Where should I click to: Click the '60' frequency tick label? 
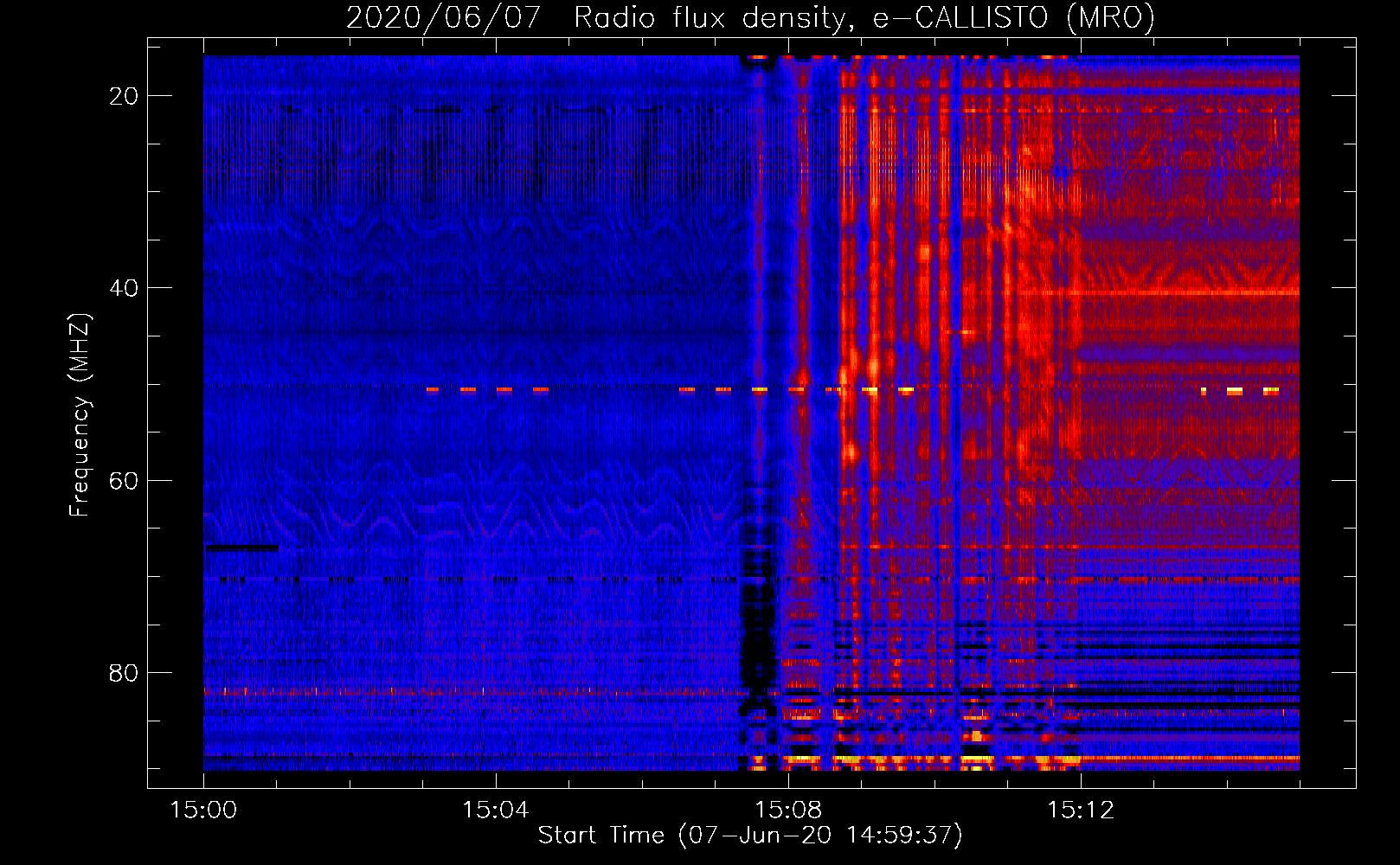click(124, 480)
